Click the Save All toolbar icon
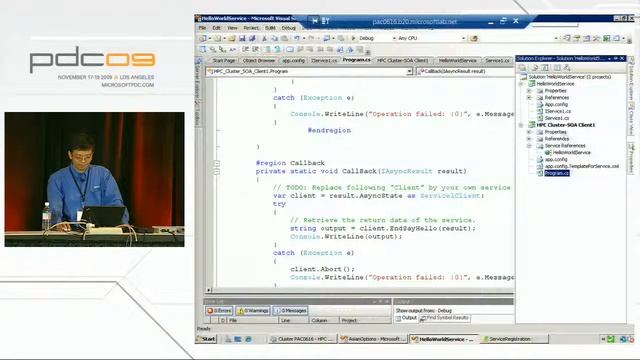640x360 pixels. tap(252, 38)
